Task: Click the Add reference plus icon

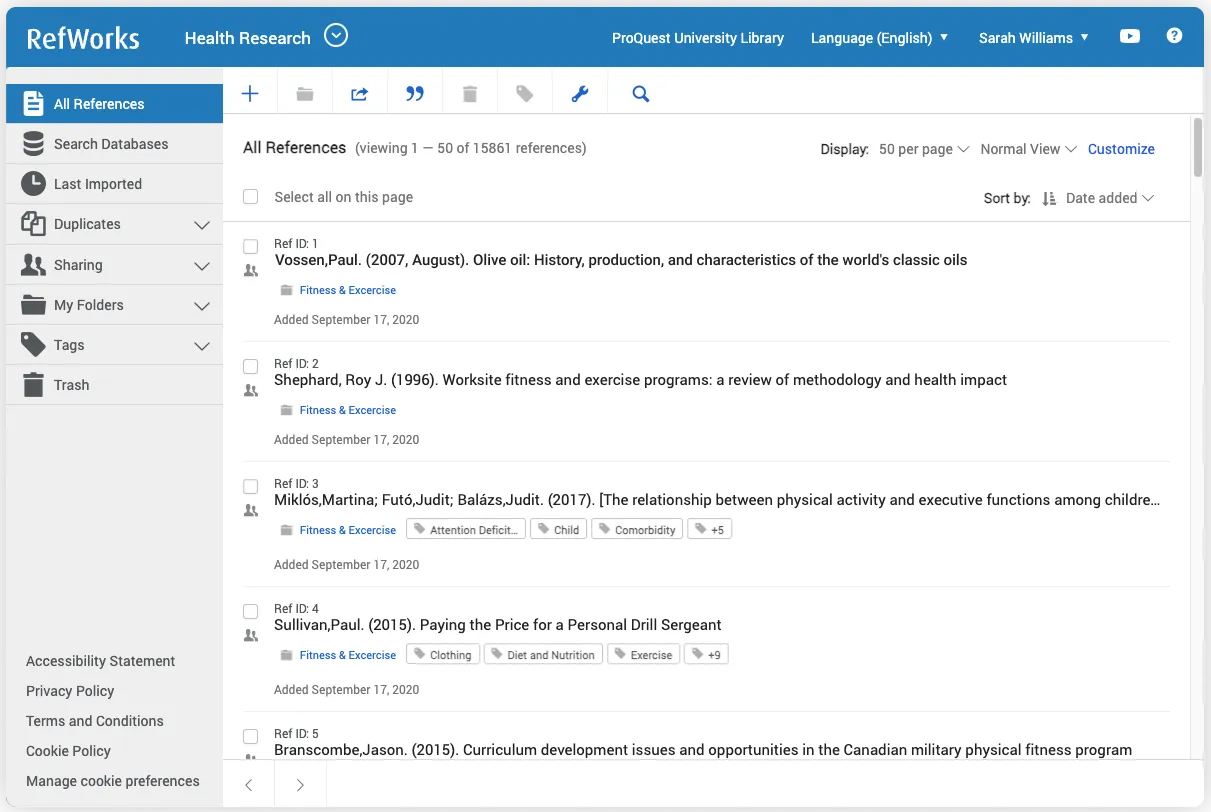Action: point(250,94)
